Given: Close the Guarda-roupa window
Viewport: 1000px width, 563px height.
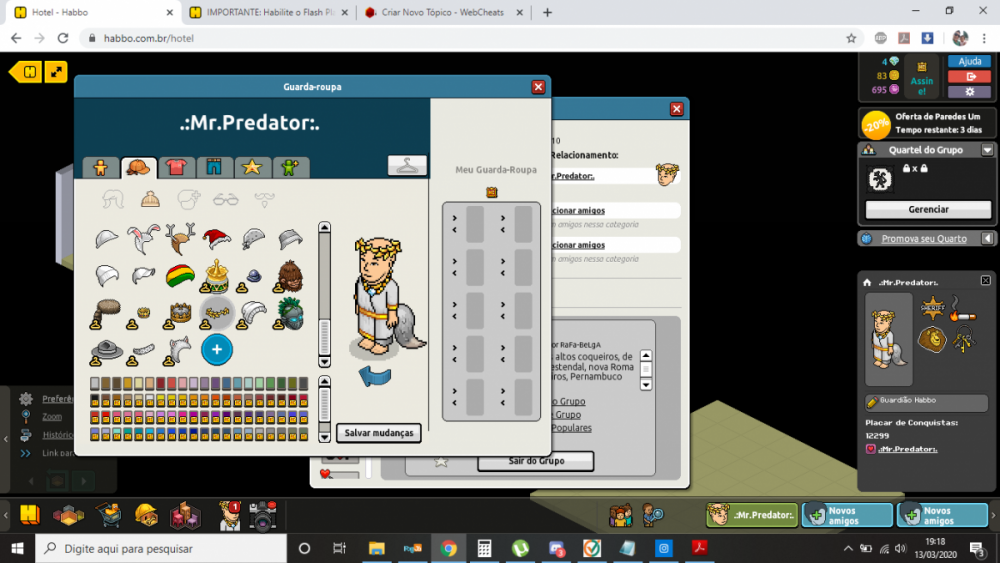Looking at the screenshot, I should point(538,87).
